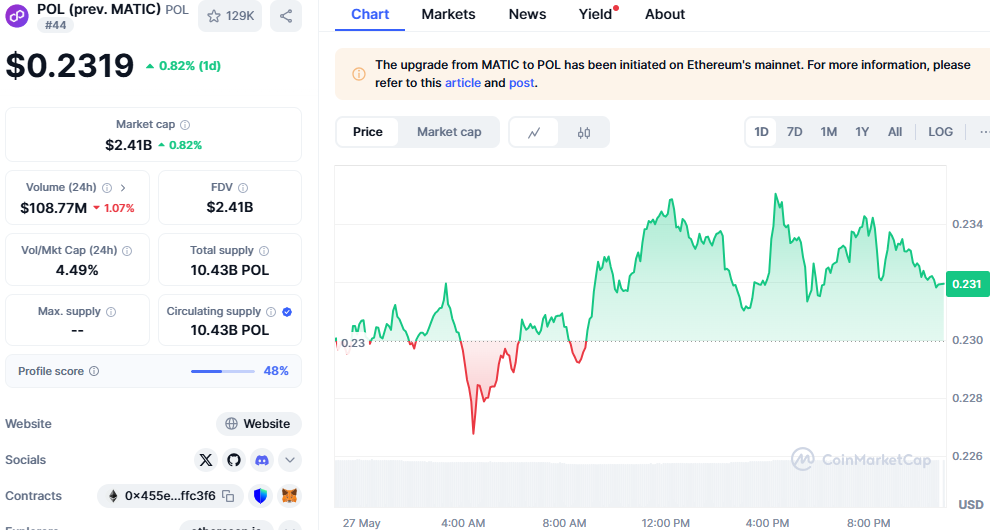Open the Markets tab

coord(448,15)
